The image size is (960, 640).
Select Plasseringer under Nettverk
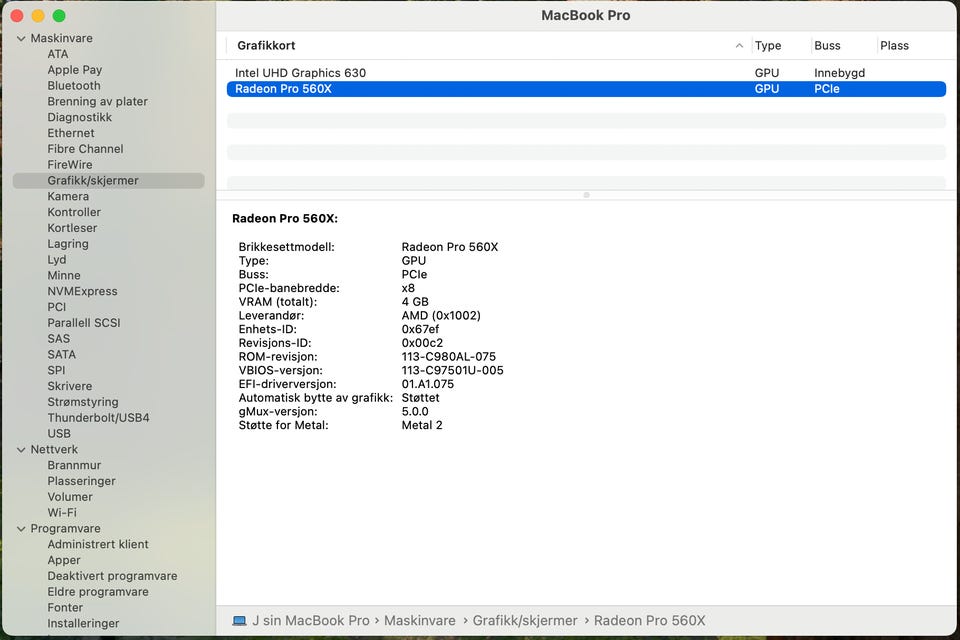[81, 481]
